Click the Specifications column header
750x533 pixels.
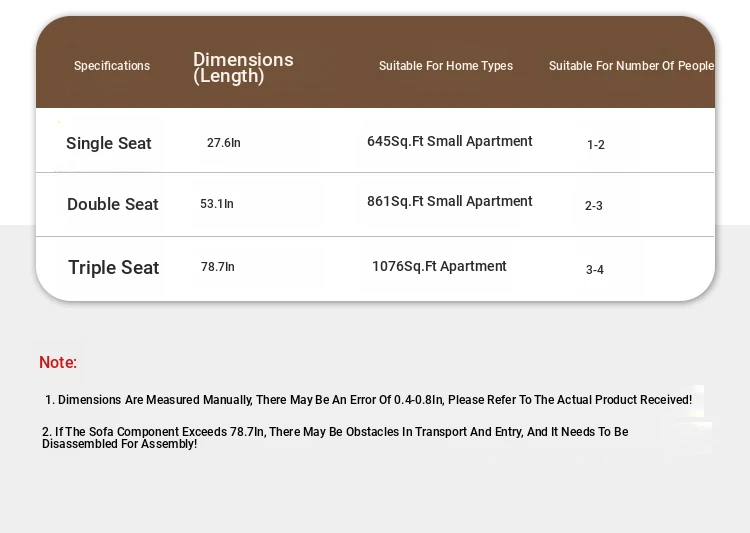pyautogui.click(x=112, y=66)
